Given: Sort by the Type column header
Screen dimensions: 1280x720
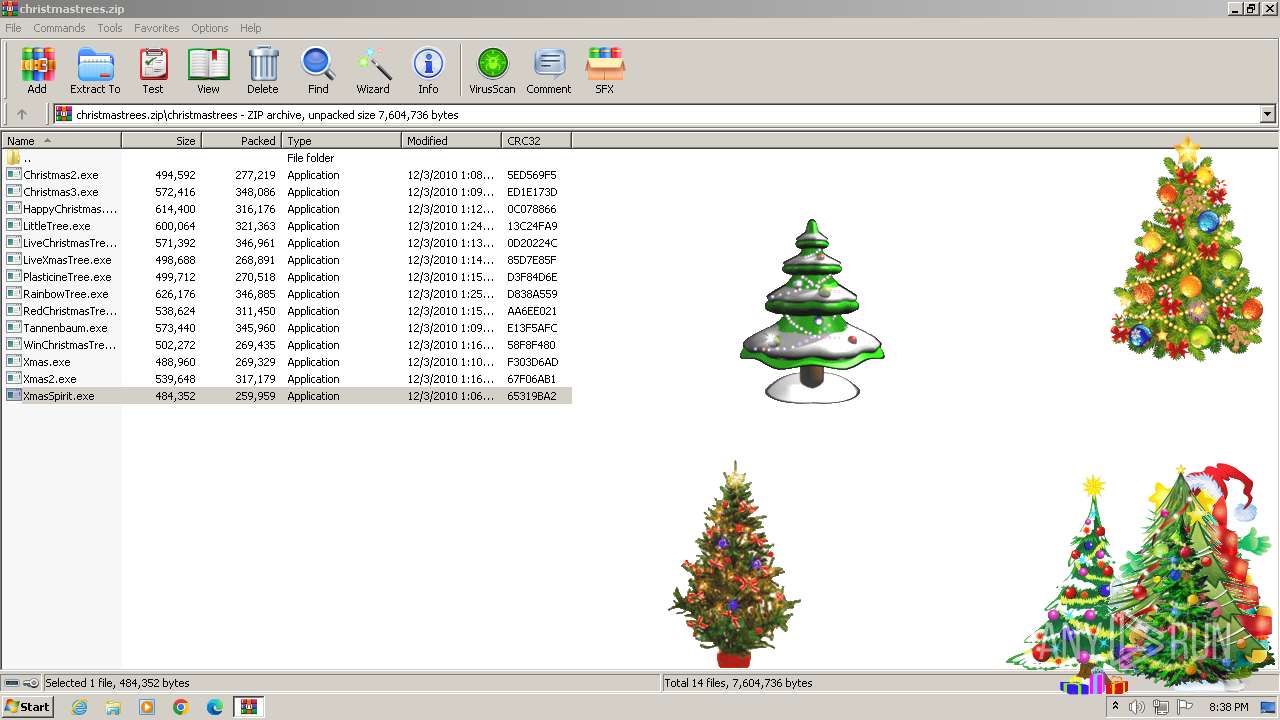Looking at the screenshot, I should [x=342, y=141].
